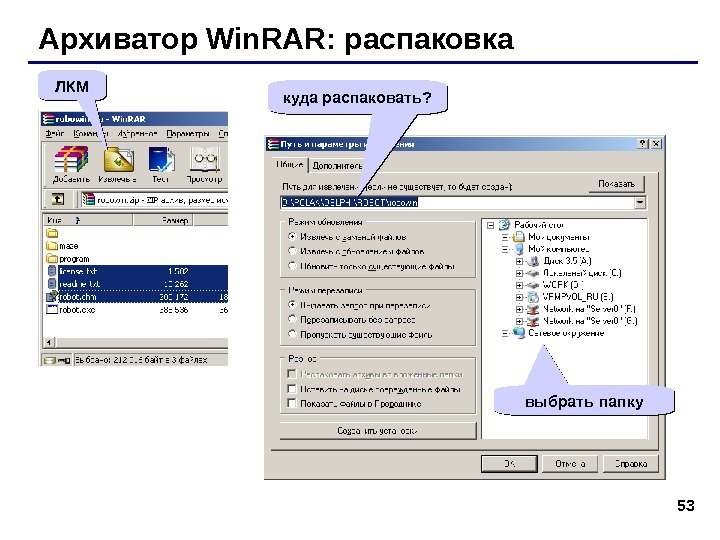
Task: Select the Мой компьютер icon in the folder tree
Action: (519, 249)
